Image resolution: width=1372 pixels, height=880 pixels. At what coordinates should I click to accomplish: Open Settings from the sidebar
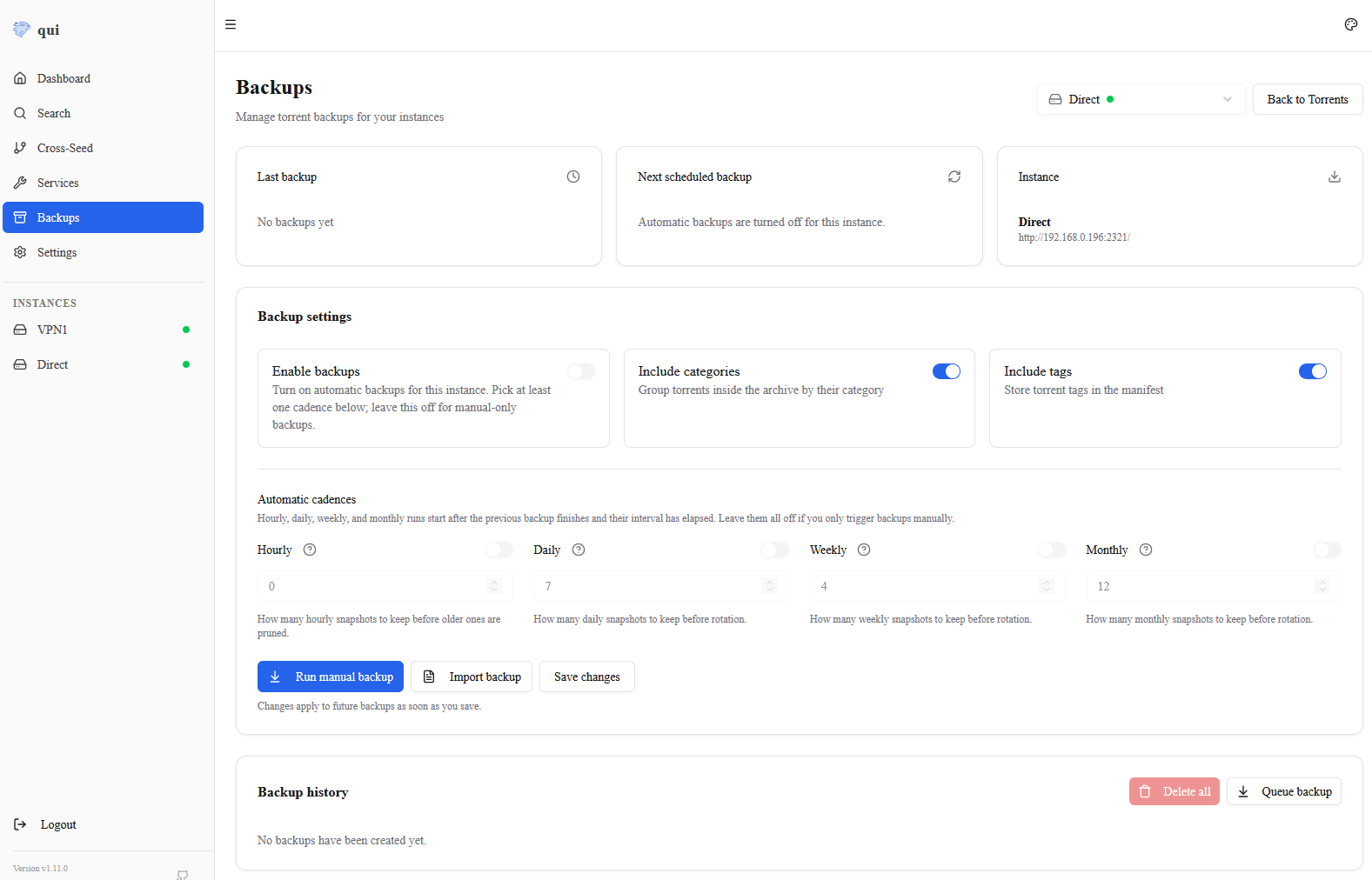(103, 252)
